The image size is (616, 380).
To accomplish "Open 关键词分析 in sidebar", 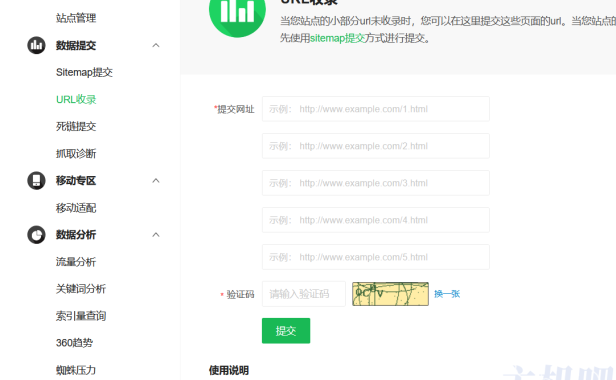I will click(x=81, y=289).
